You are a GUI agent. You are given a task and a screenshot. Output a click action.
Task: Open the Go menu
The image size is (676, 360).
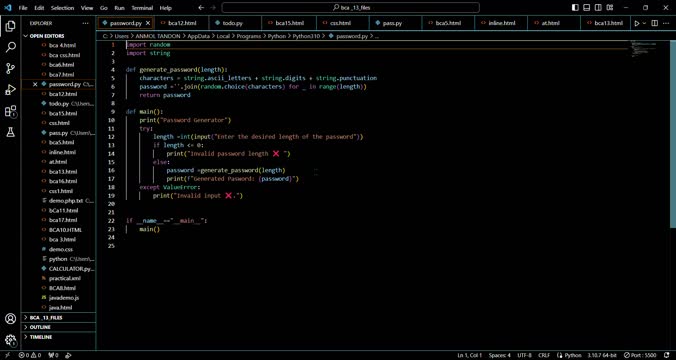[103, 8]
